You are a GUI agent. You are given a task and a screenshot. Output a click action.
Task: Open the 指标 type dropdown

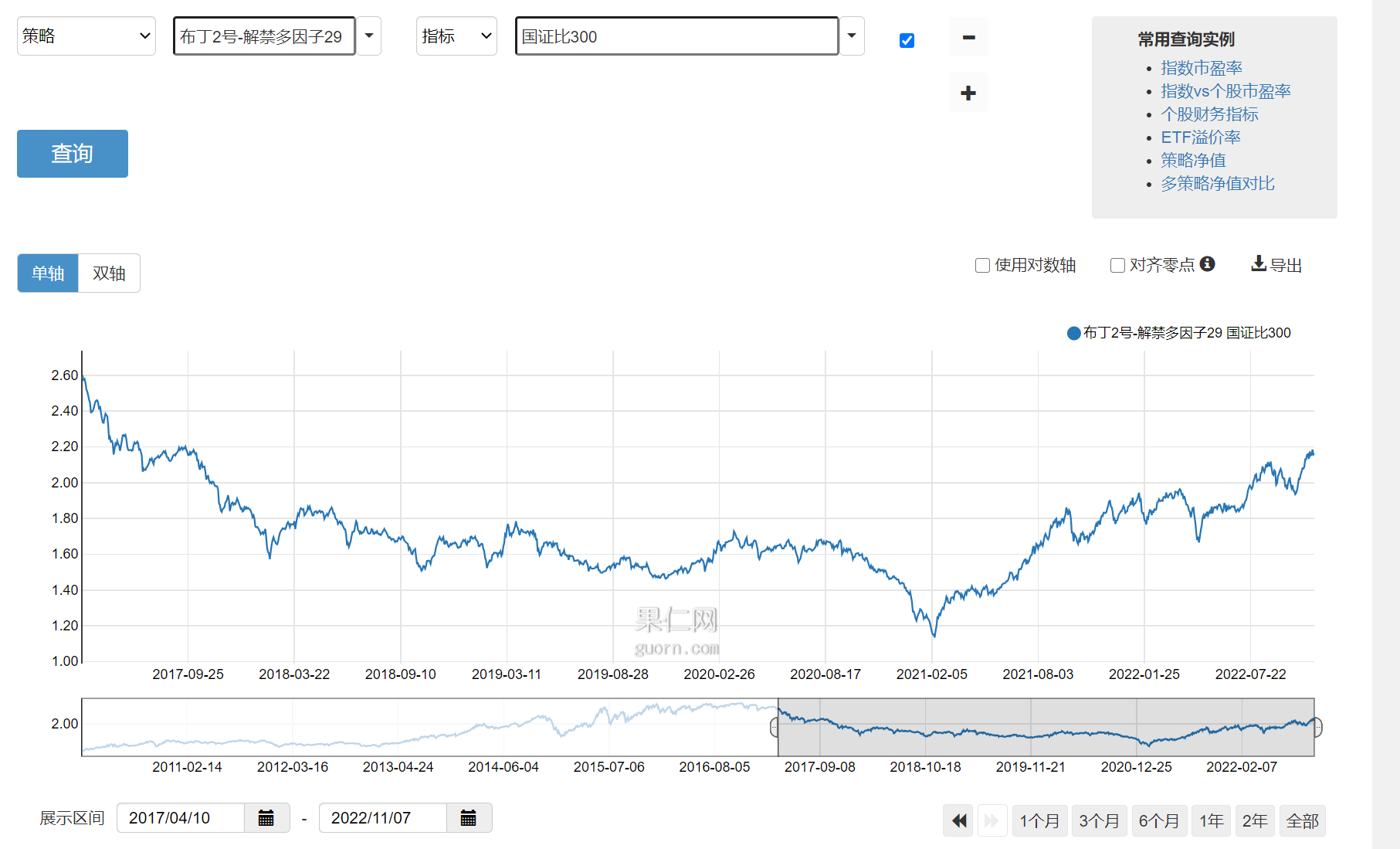coord(456,36)
